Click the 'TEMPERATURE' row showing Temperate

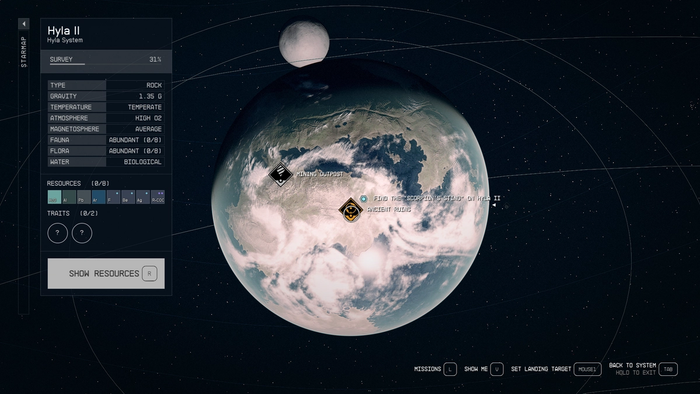click(106, 107)
